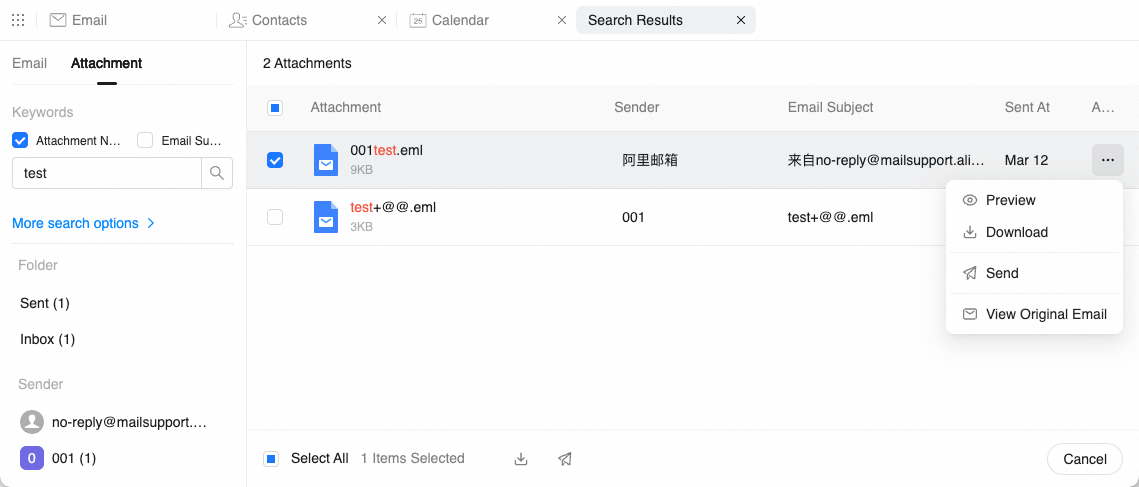Click the no-reply sender avatar icon
This screenshot has height=487, width=1139.
31,422
